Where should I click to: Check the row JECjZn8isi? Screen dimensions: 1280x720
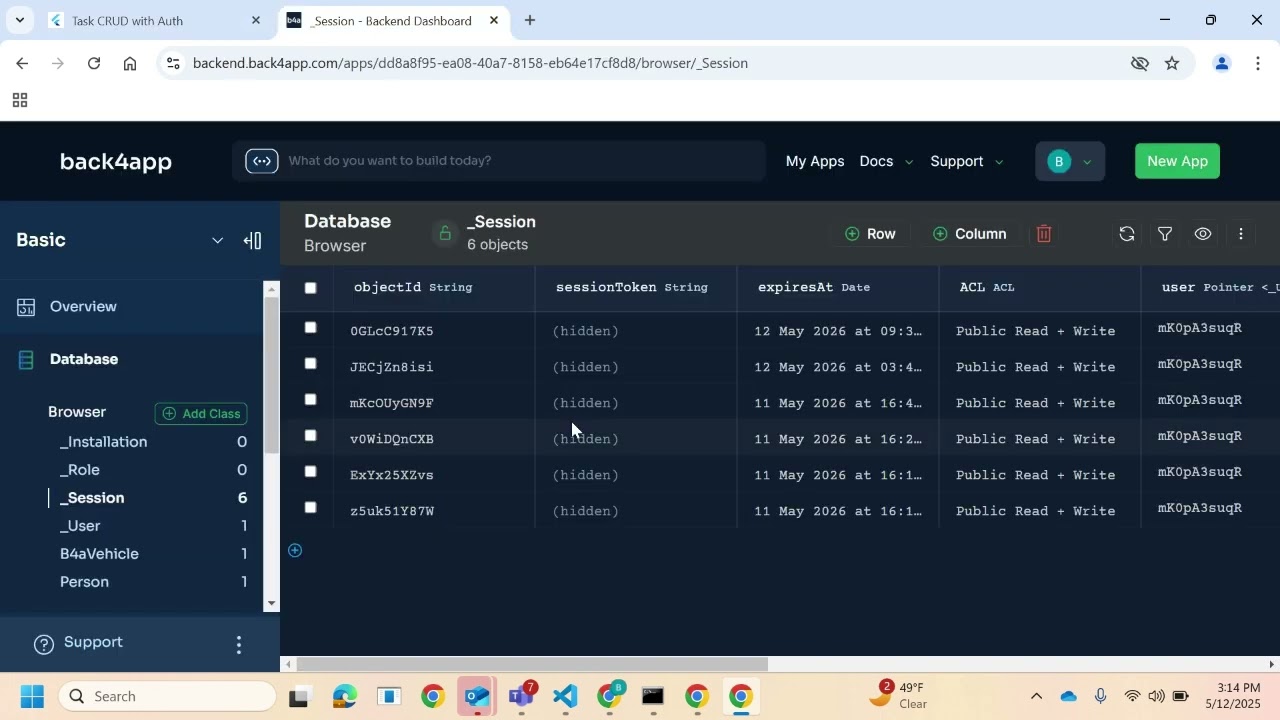click(x=310, y=364)
